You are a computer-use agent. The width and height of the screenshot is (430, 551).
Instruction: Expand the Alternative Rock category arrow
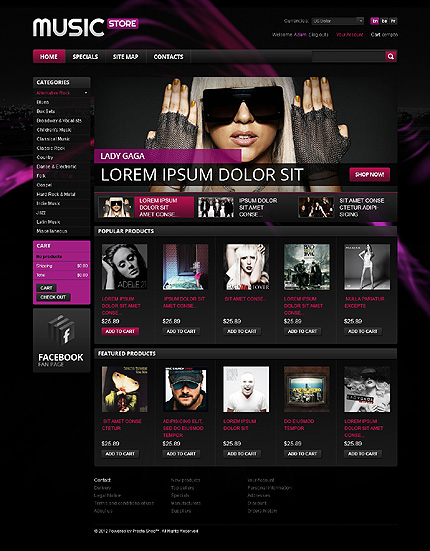[x=86, y=93]
